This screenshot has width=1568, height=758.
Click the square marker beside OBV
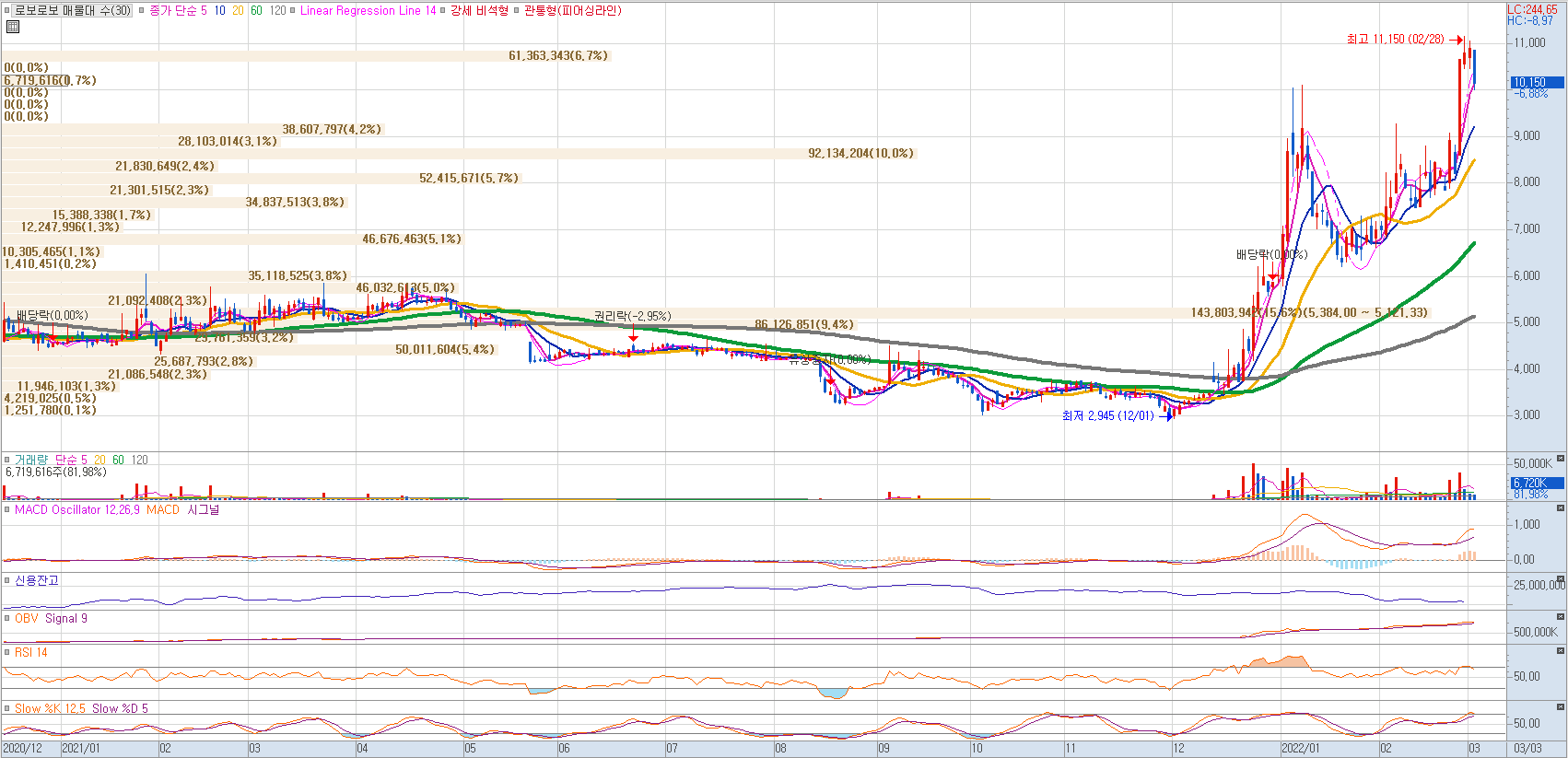(x=7, y=618)
